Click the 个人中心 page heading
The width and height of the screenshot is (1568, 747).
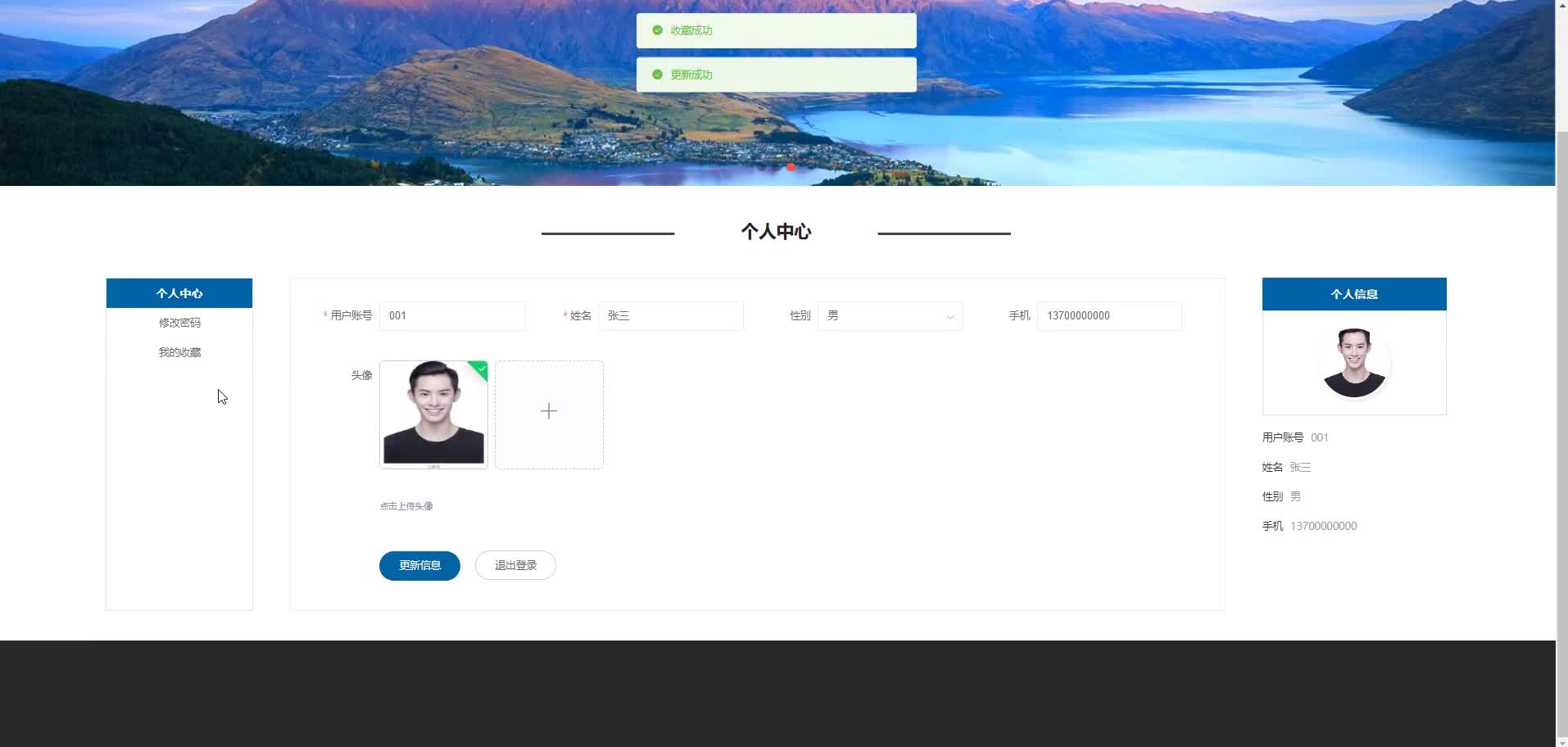776,232
